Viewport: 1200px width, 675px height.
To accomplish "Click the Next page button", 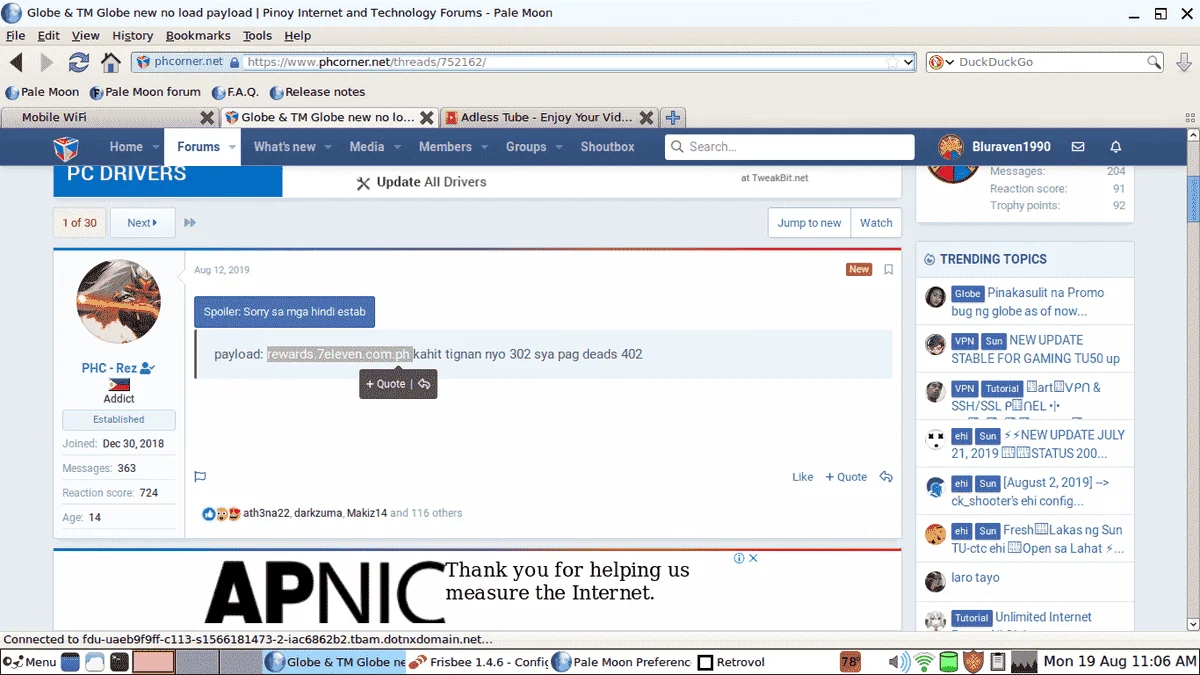I will tap(143, 223).
